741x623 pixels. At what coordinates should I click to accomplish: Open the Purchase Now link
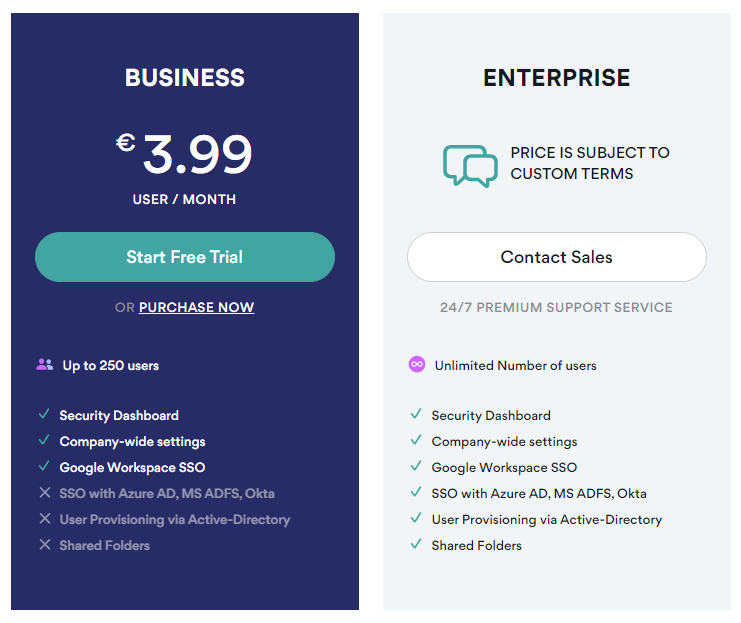coord(197,307)
